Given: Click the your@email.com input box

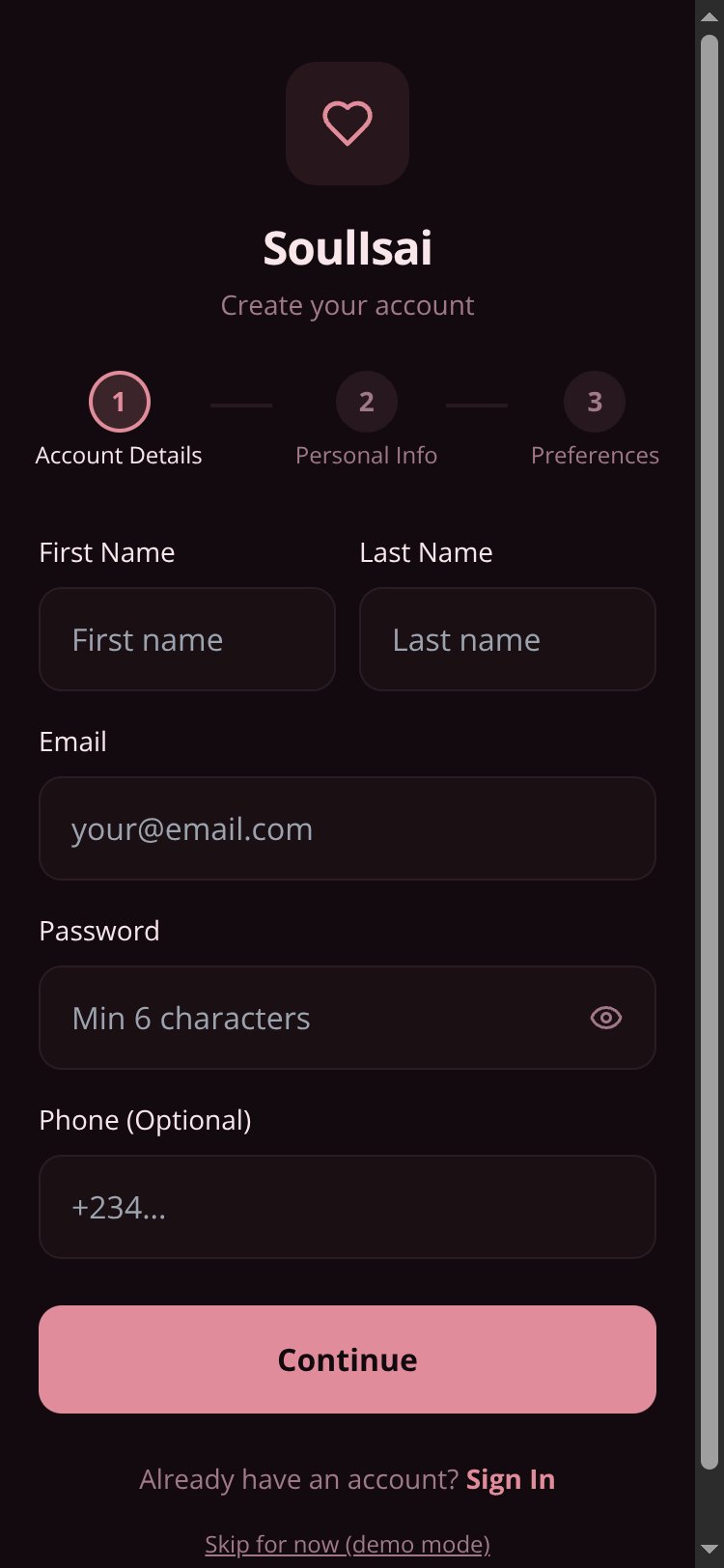Looking at the screenshot, I should [348, 828].
